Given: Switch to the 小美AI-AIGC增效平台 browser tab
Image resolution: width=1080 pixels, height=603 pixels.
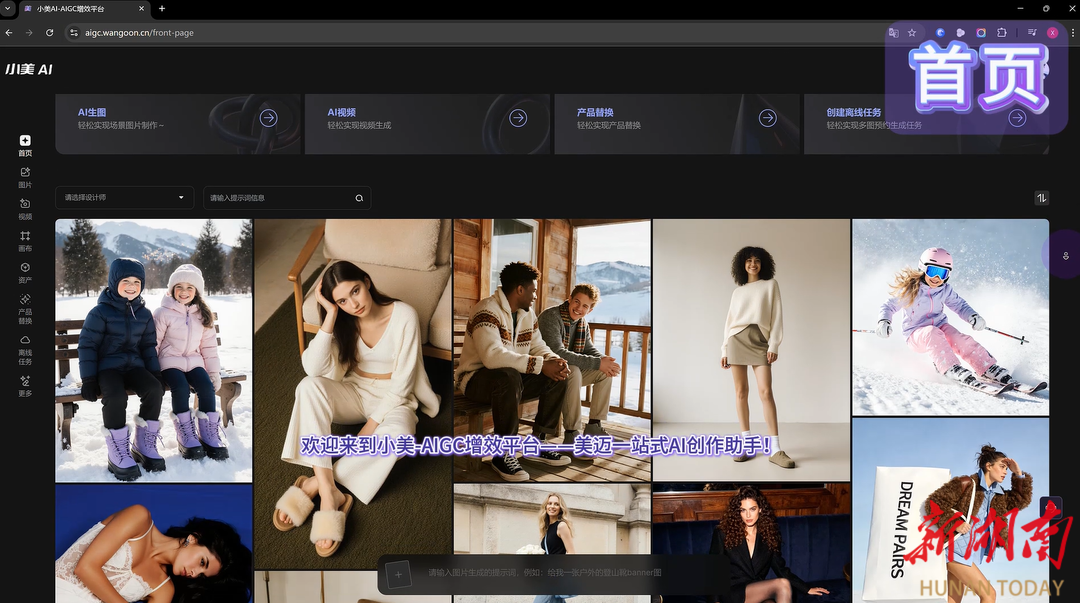Looking at the screenshot, I should click(80, 8).
